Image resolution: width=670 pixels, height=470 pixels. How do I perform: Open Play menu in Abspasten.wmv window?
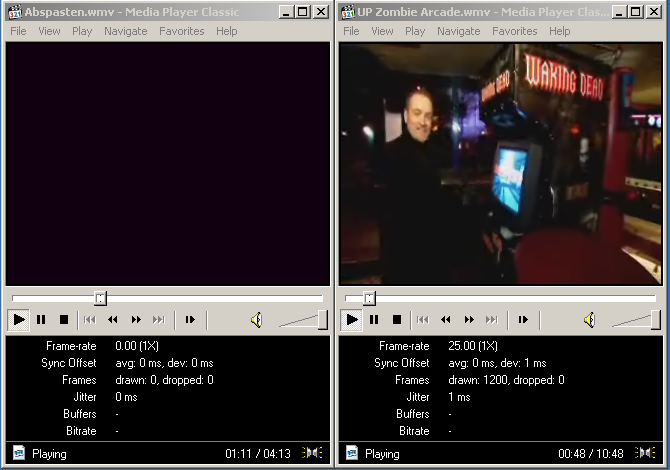pos(82,31)
